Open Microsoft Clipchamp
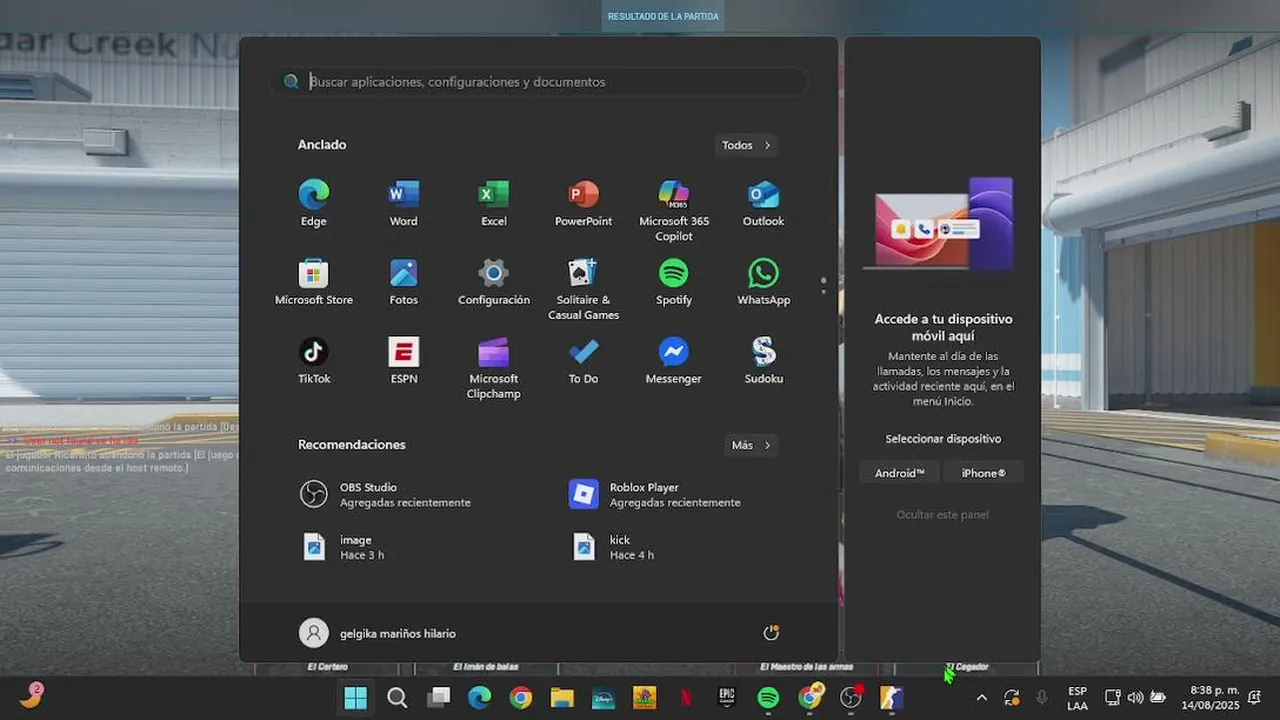This screenshot has height=720, width=1280. pos(494,368)
